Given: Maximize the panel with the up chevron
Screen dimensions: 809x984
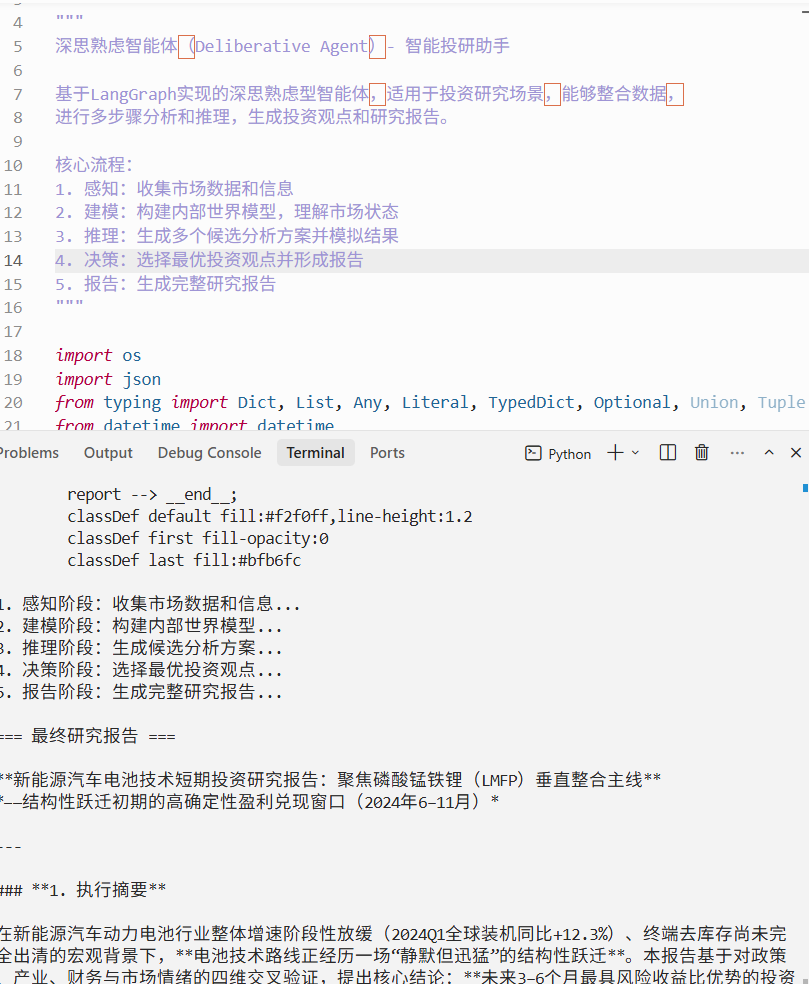Looking at the screenshot, I should [769, 452].
